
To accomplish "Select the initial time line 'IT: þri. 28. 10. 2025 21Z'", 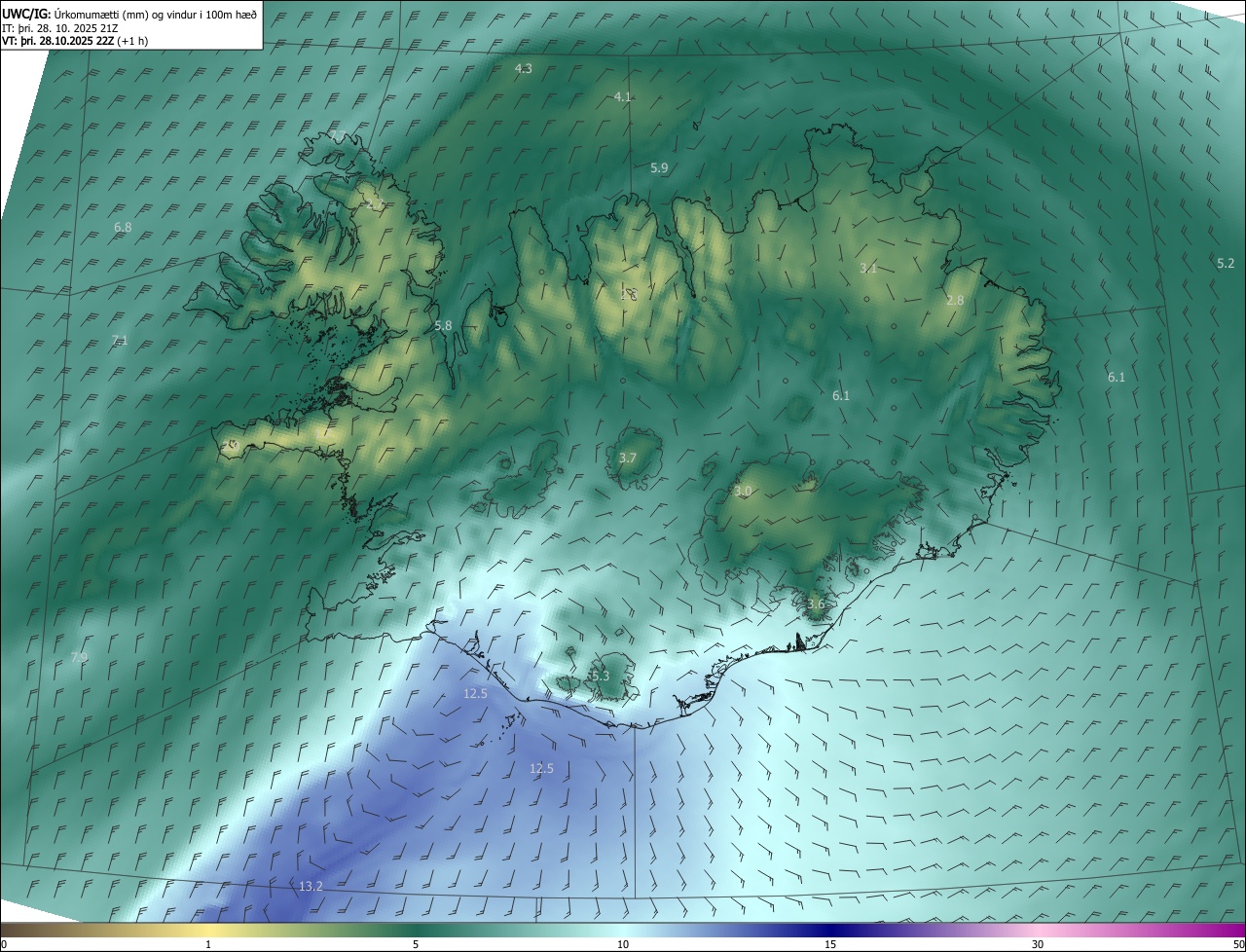I will (x=60, y=27).
